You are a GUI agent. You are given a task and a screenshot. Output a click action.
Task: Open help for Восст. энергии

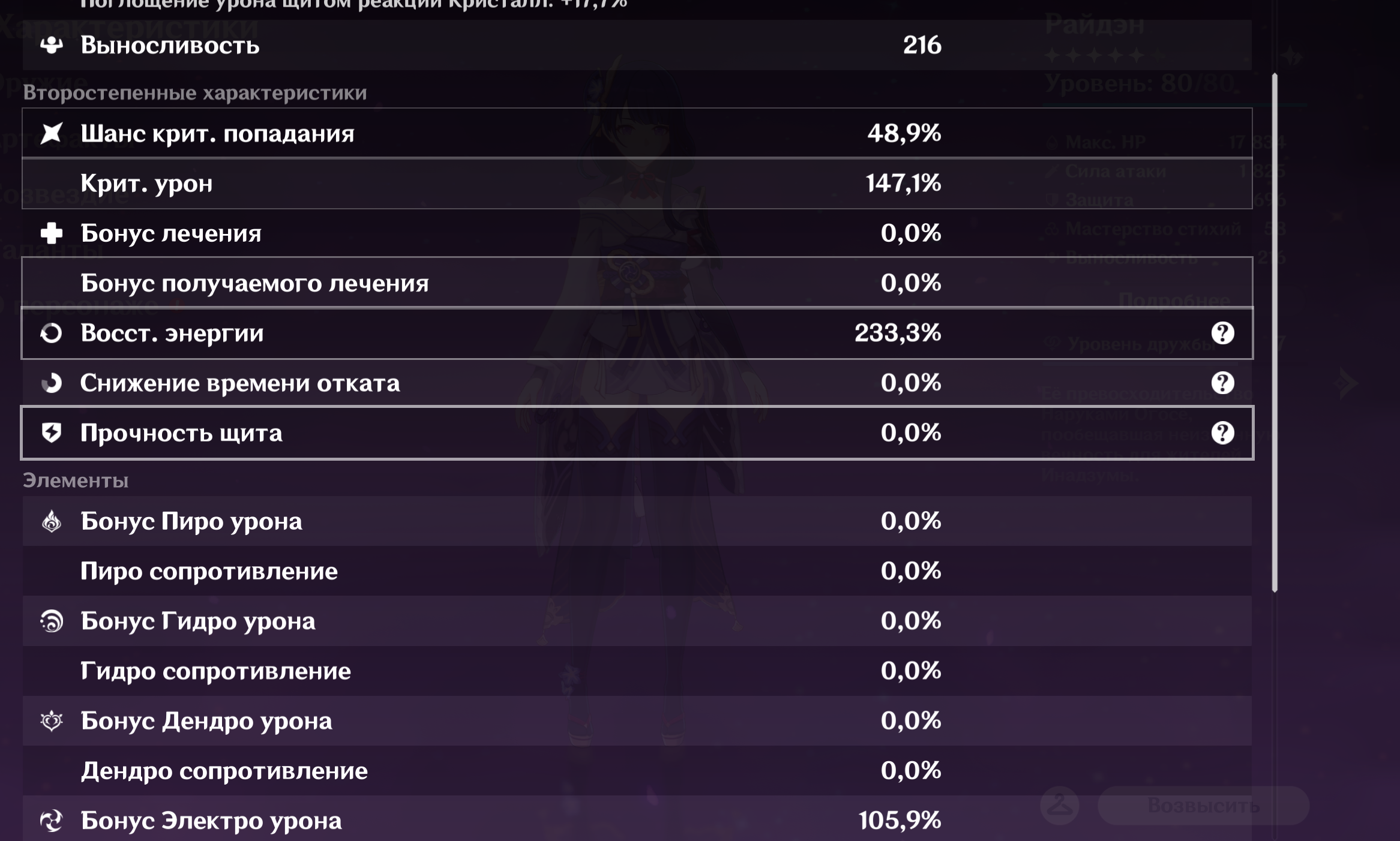1222,333
